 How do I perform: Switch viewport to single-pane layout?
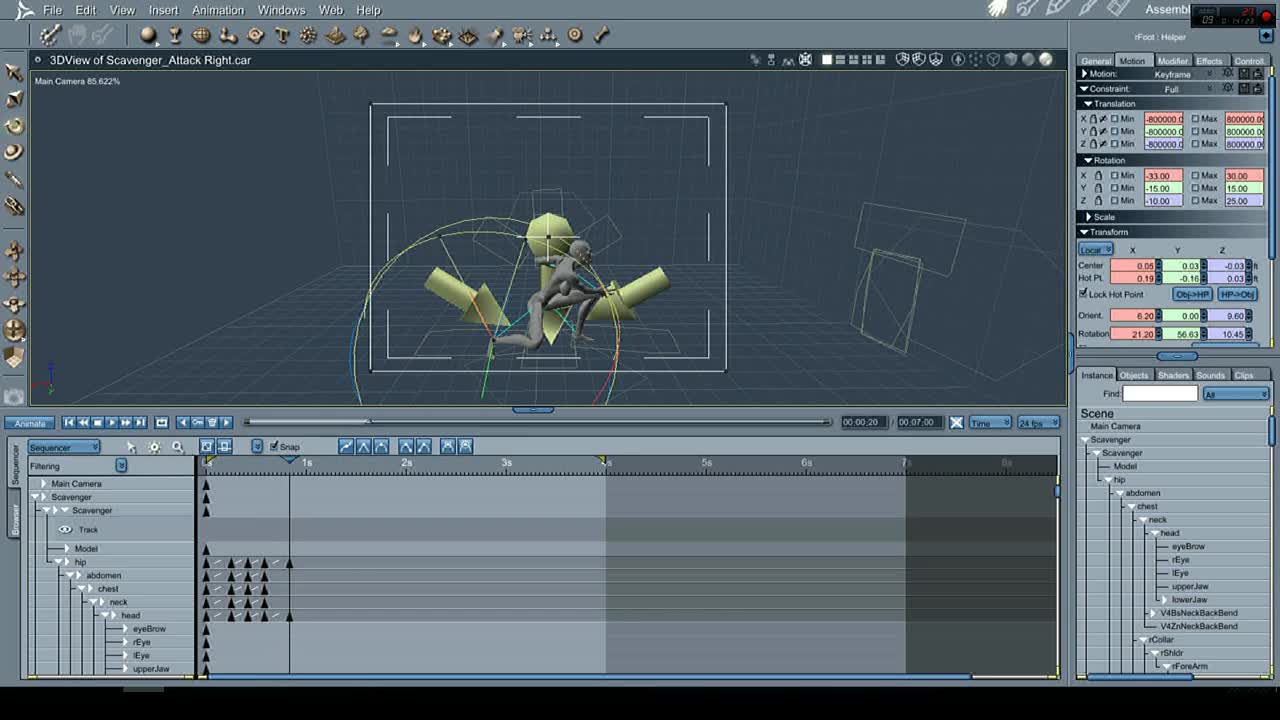(827, 60)
